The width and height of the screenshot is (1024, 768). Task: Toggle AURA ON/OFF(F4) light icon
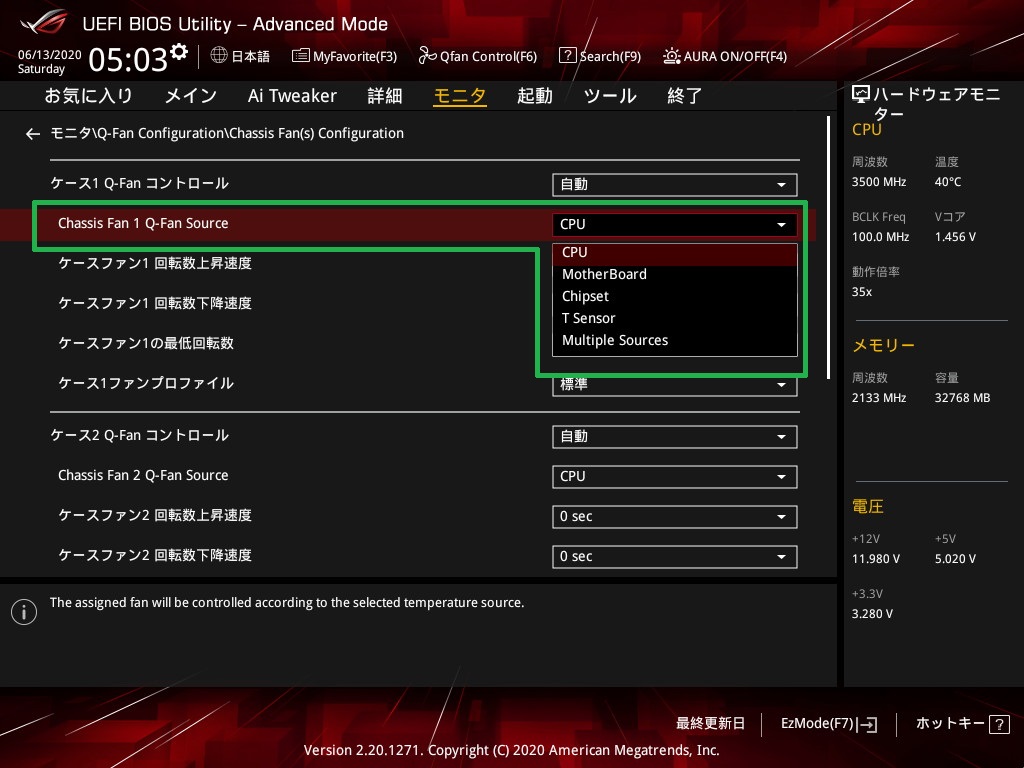pyautogui.click(x=671, y=56)
